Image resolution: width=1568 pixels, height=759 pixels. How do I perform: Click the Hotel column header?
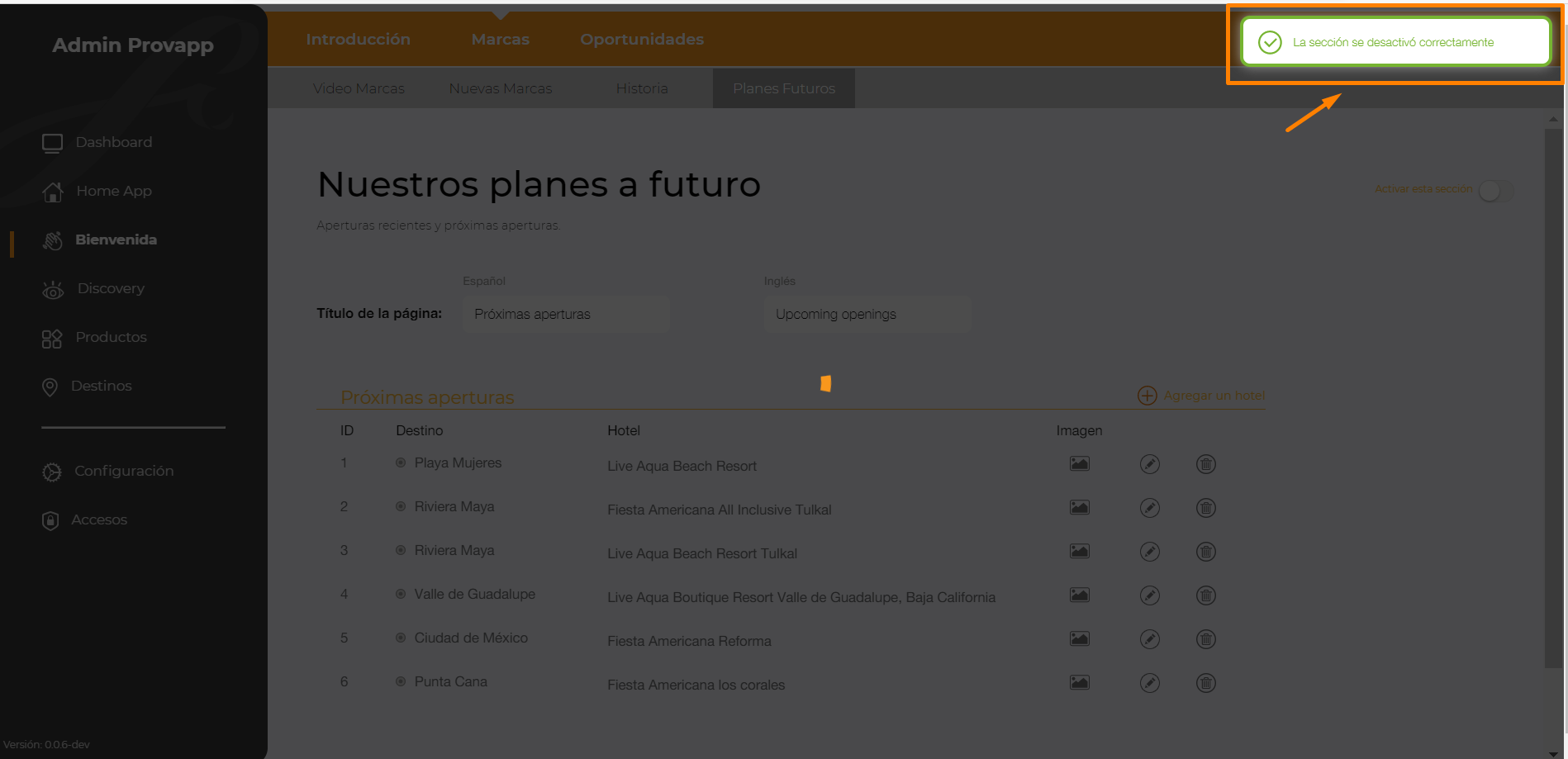[624, 430]
